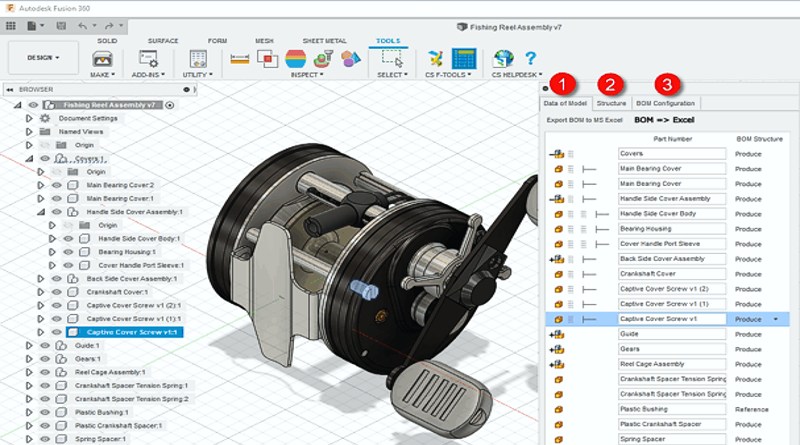The height and width of the screenshot is (445, 800).
Task: Select the Data of Model tab
Action: tap(565, 103)
